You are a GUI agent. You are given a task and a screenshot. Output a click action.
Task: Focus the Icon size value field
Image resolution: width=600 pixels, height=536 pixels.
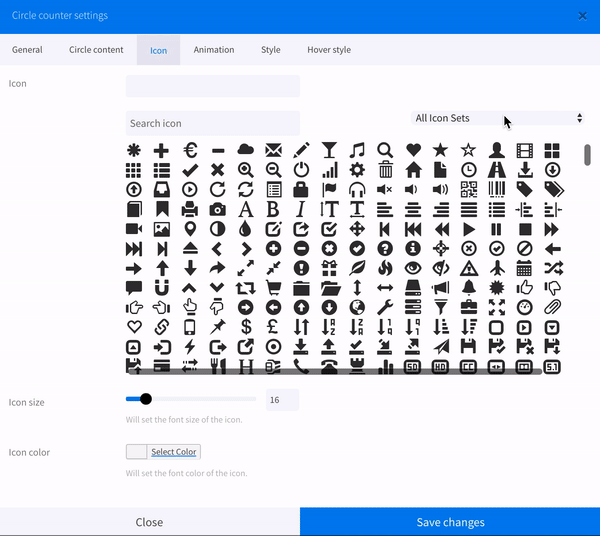[x=282, y=400]
